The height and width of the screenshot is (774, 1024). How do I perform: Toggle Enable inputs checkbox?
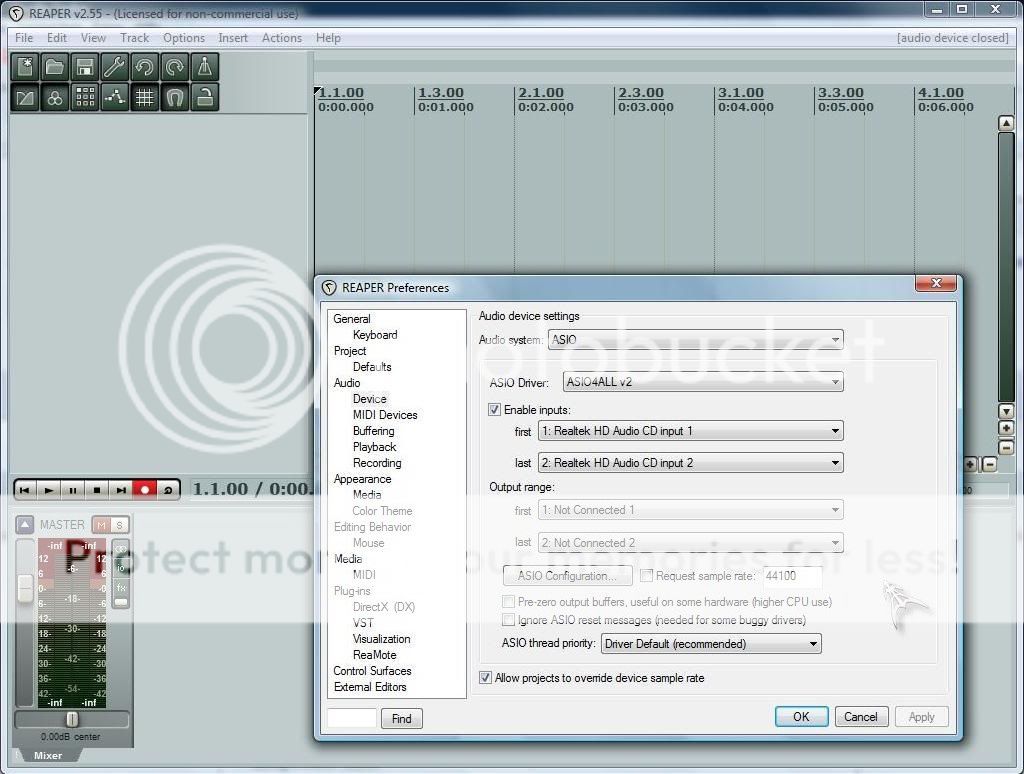click(x=494, y=410)
